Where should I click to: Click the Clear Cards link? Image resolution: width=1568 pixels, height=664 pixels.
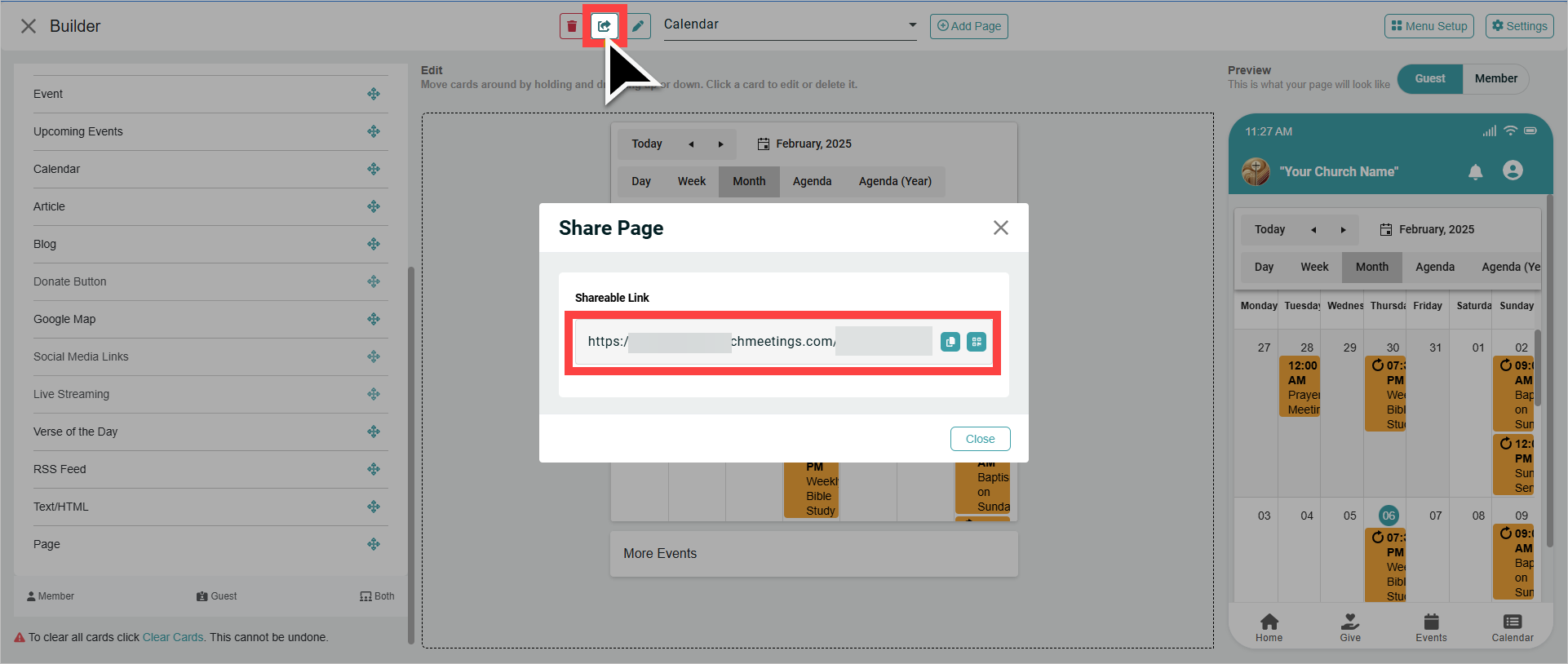(x=173, y=637)
